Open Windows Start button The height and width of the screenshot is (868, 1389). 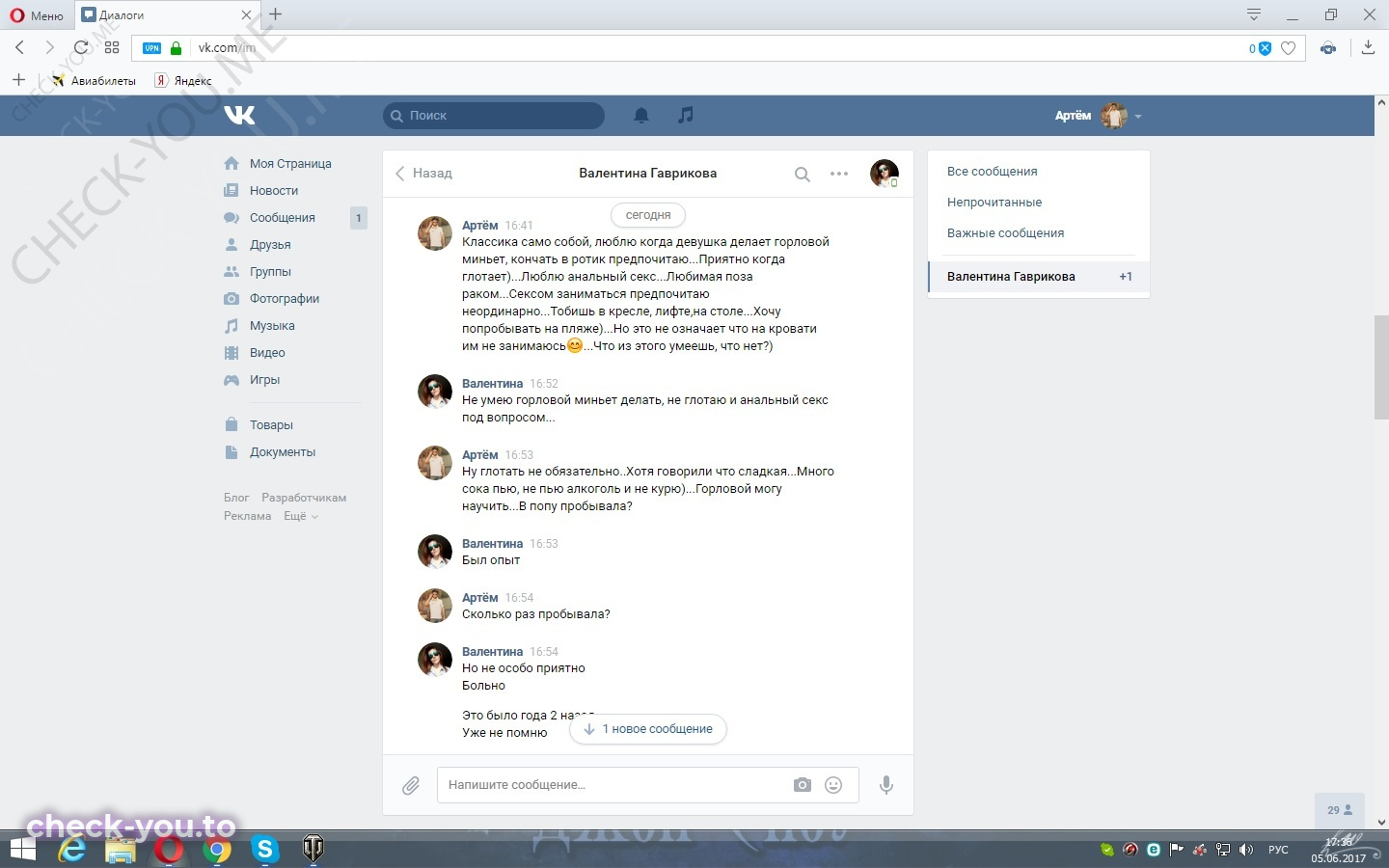22,850
